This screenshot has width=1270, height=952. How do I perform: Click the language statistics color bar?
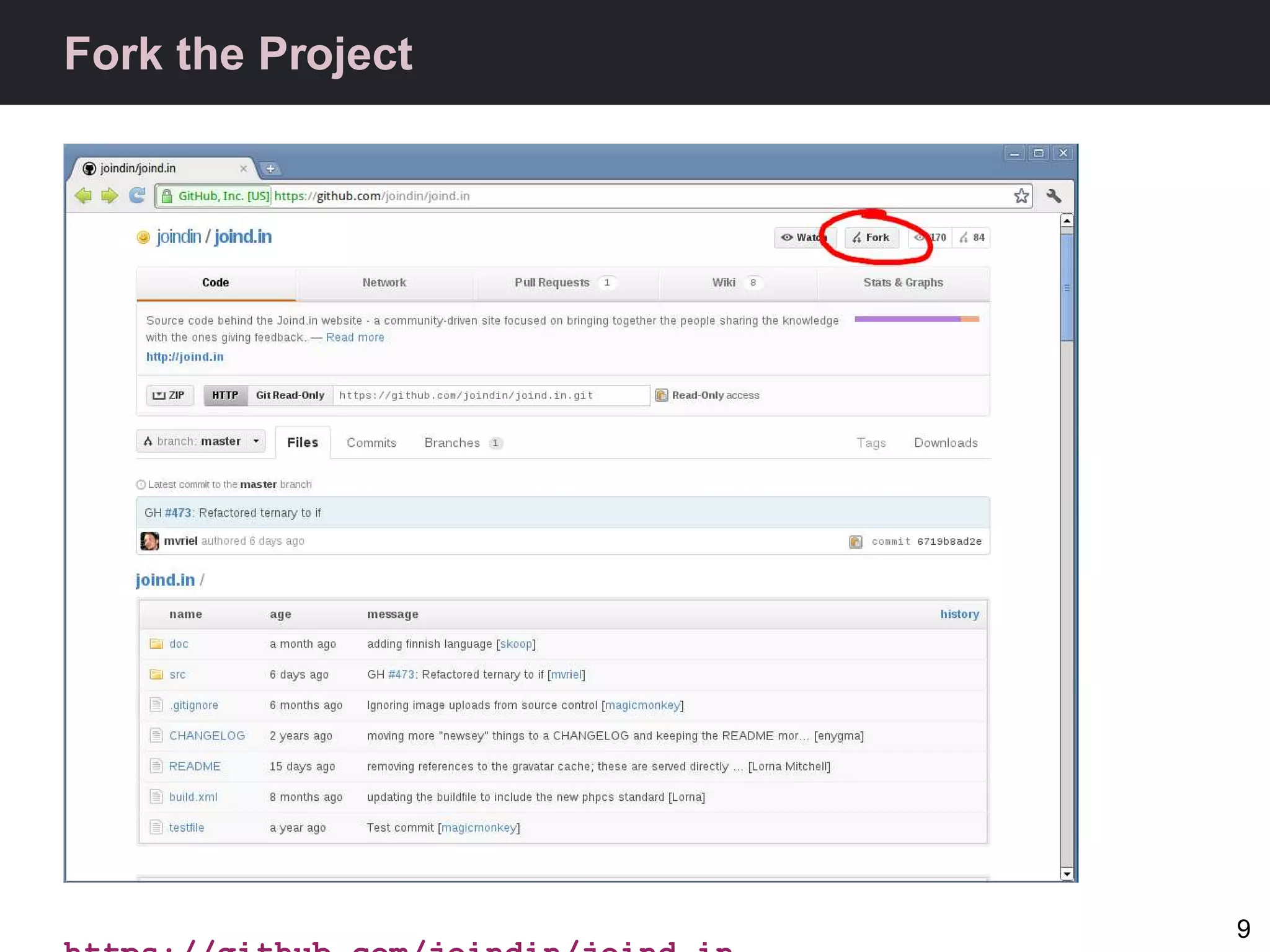[x=917, y=319]
